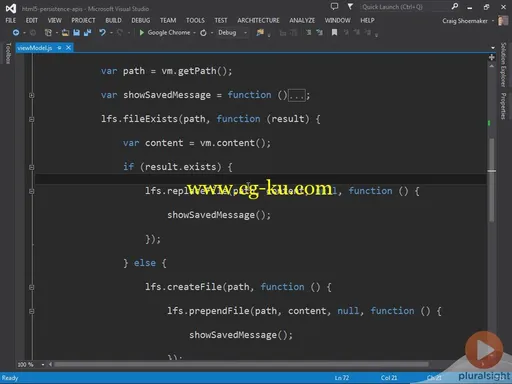This screenshot has width=512, height=384.
Task: Collapse the if (result.exists) block
Action: (x=32, y=167)
